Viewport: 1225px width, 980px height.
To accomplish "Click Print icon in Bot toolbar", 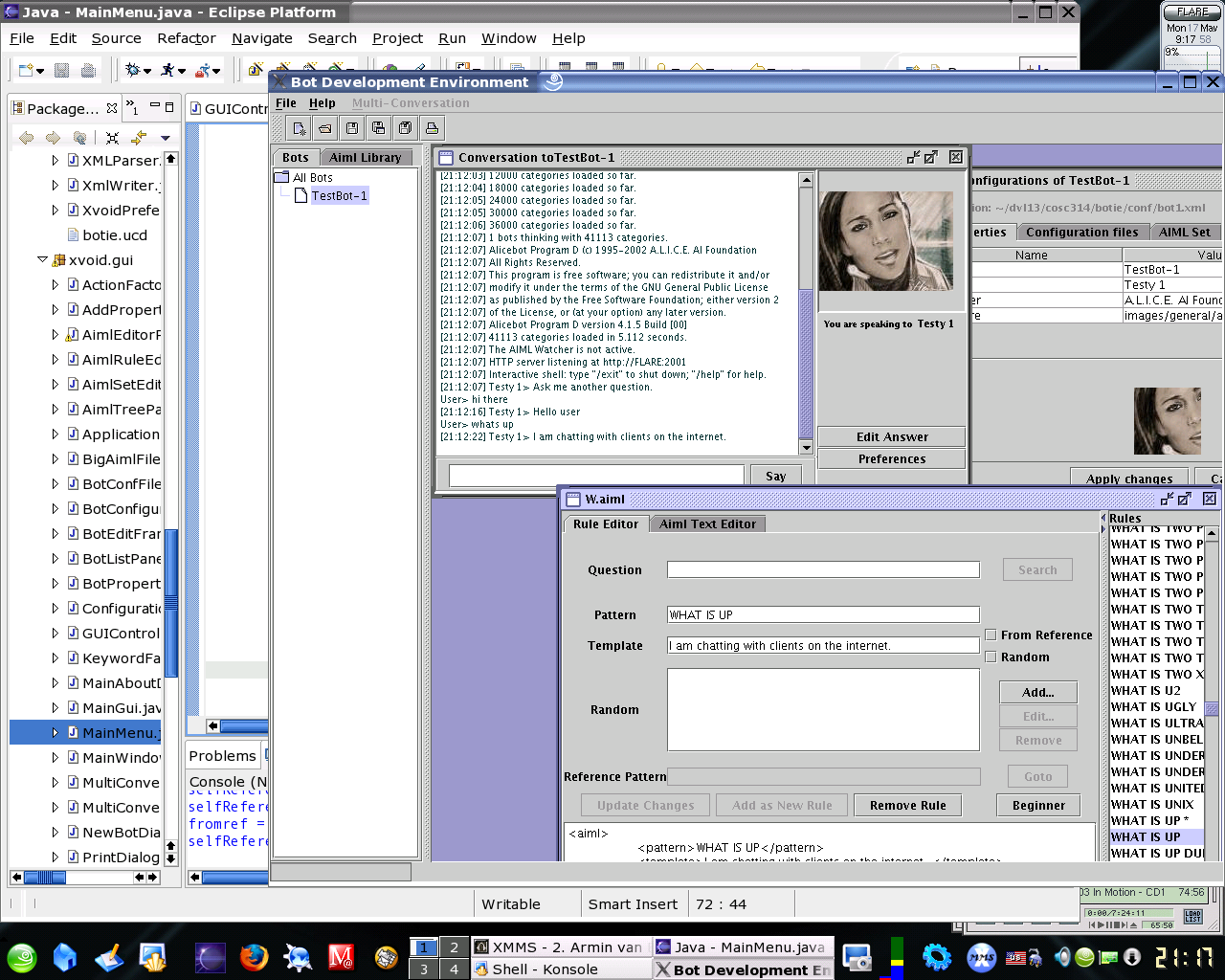I will [x=432, y=128].
